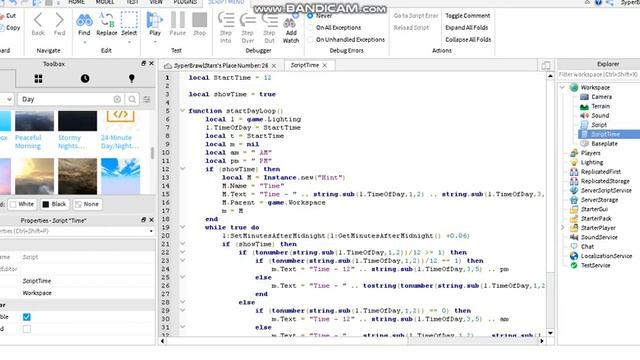Click Go to Script Error

pos(416,16)
